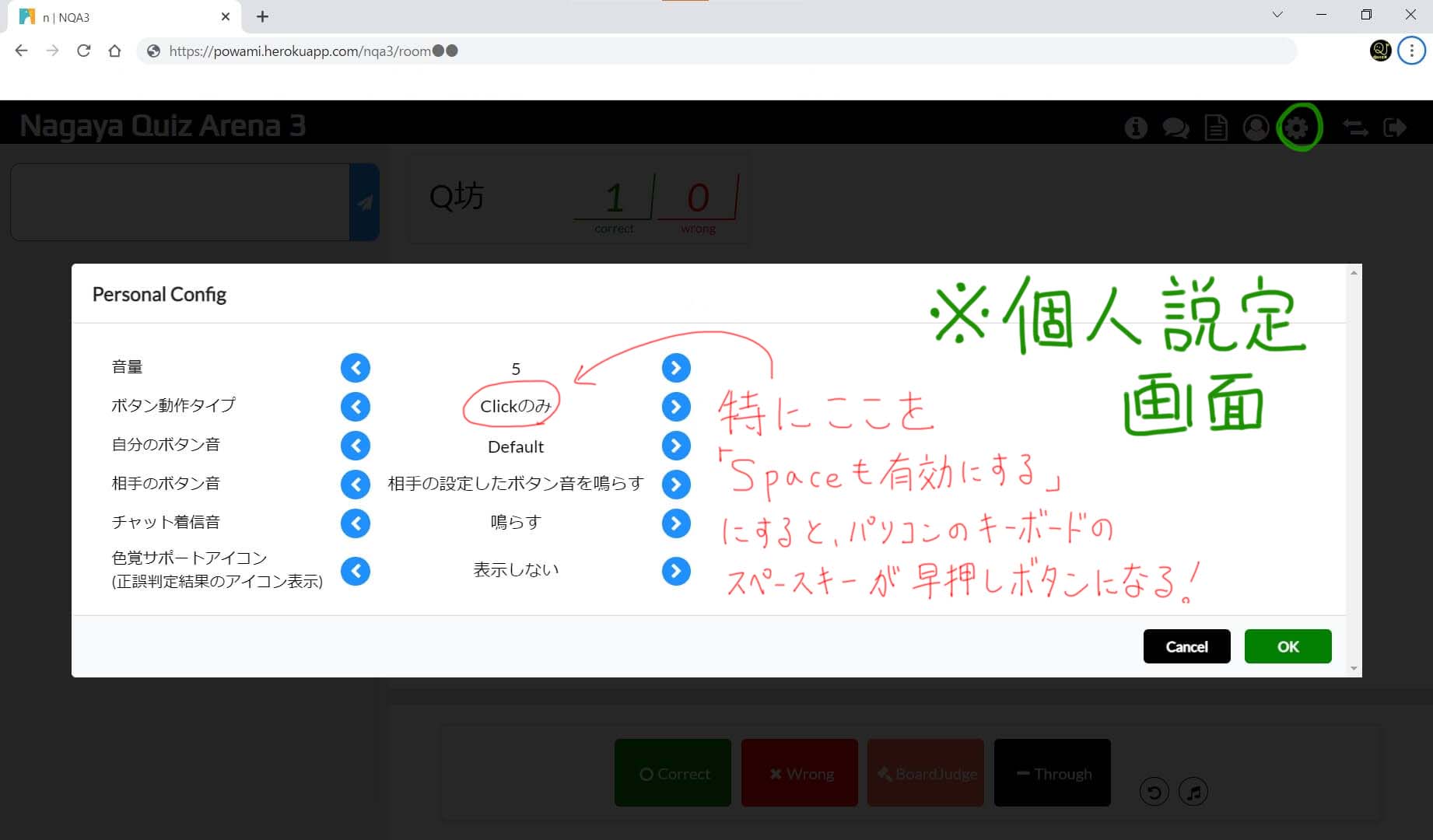Image resolution: width=1433 pixels, height=840 pixels.
Task: Open a new browser tab
Action: click(263, 17)
